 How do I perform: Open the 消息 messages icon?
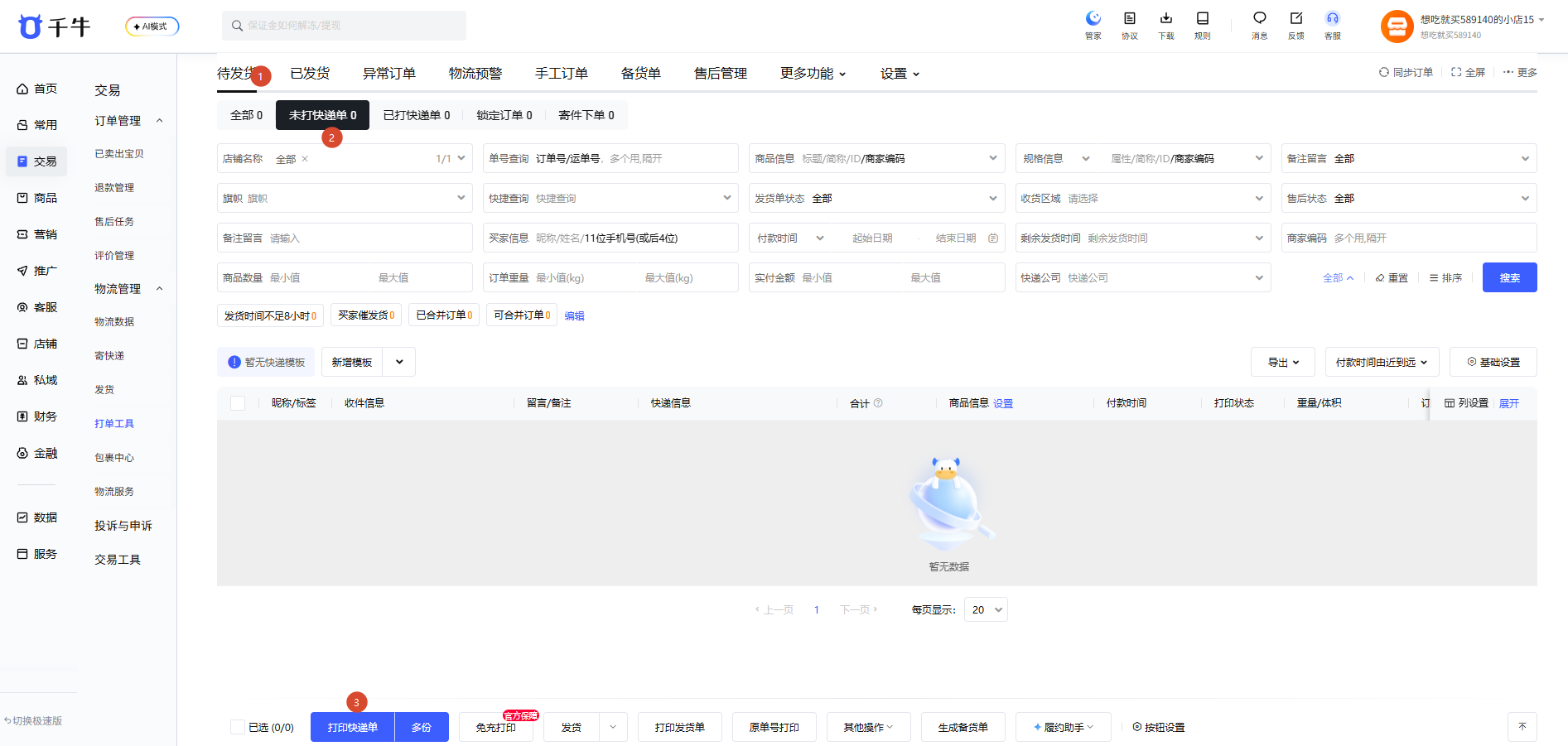point(1260,19)
